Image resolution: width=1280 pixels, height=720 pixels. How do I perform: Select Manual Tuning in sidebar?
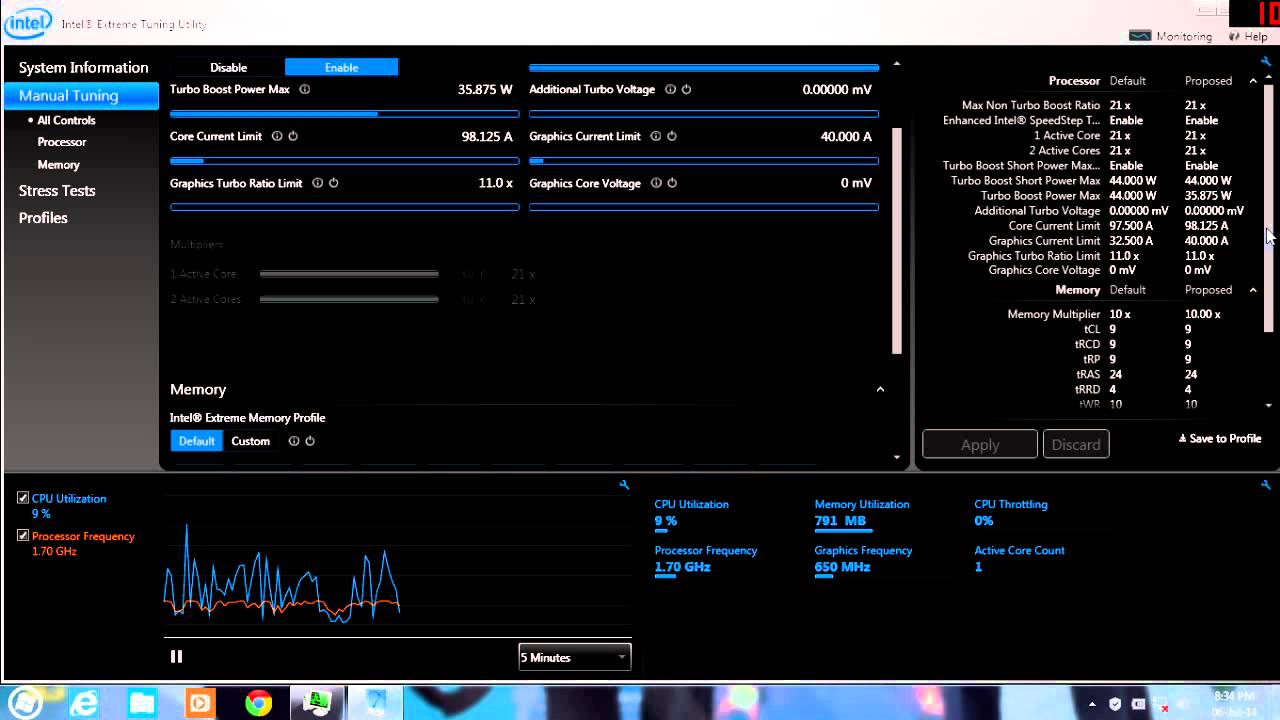[x=80, y=96]
